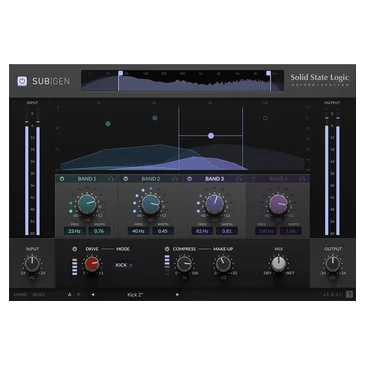Click the REDO button
Image resolution: width=365 pixels, height=365 pixels.
click(38, 295)
